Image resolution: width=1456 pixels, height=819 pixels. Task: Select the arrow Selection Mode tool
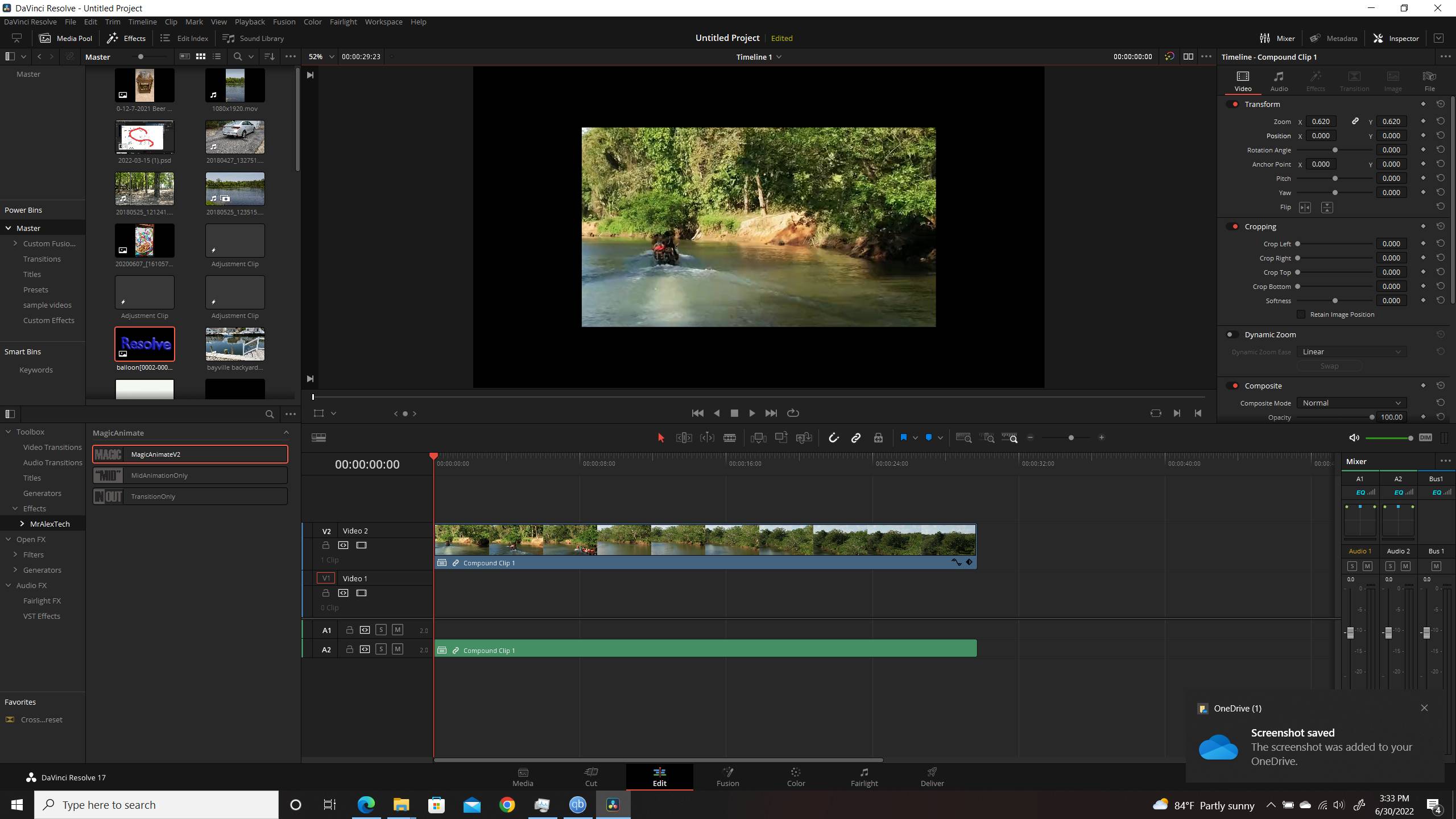click(660, 437)
